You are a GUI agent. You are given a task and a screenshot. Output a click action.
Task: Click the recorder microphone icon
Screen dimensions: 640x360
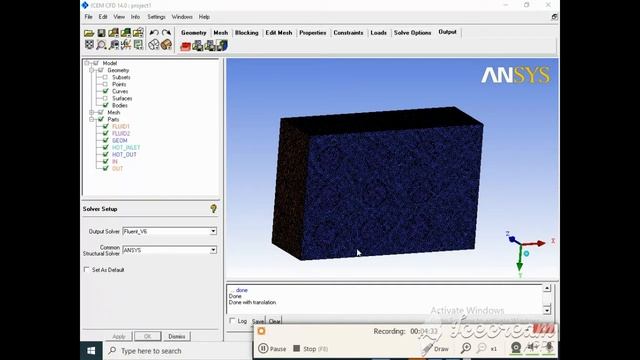coord(549,347)
